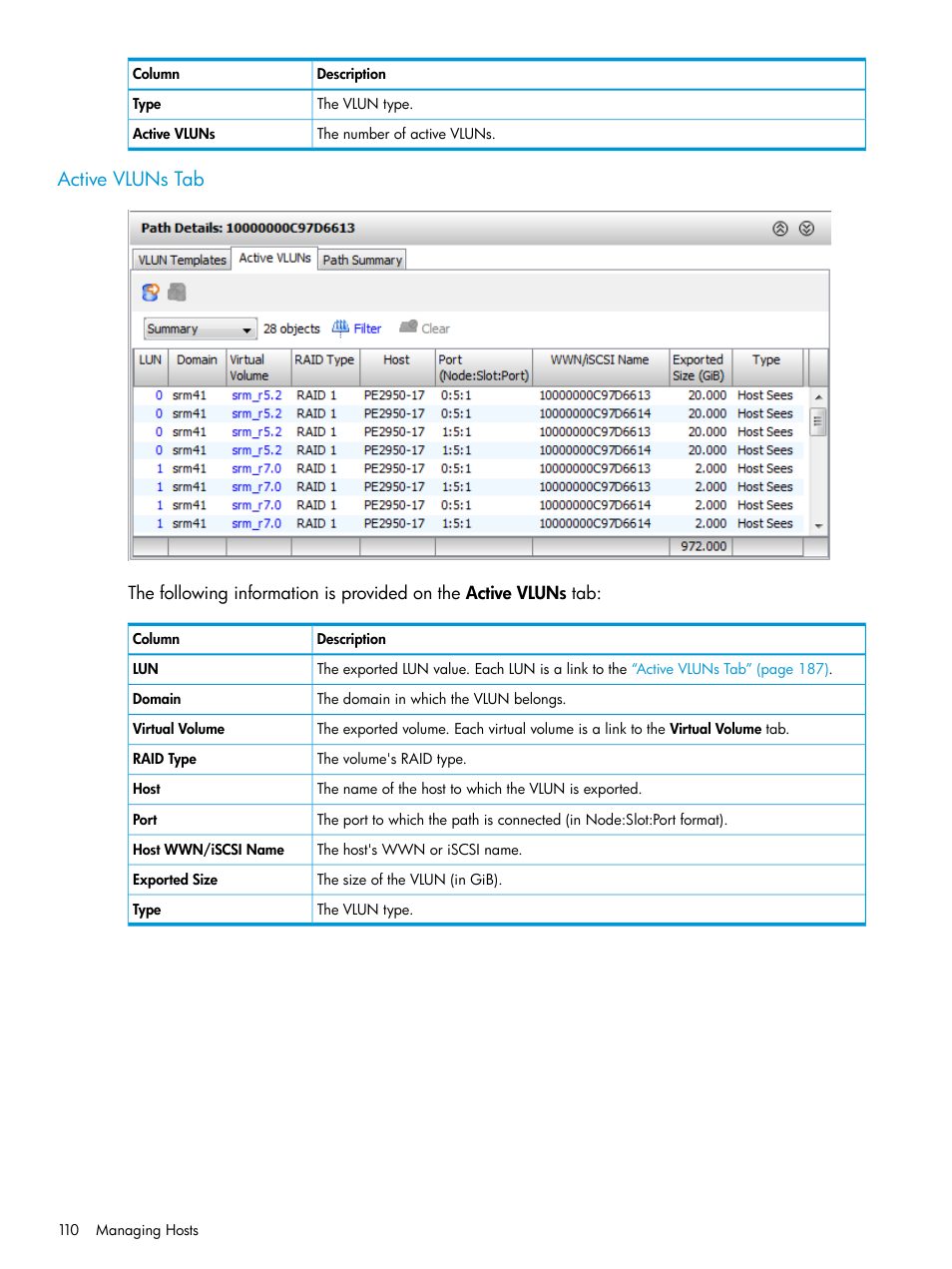Sort by the Domain column header
Viewport: 952px width, 1269px height.
click(198, 367)
